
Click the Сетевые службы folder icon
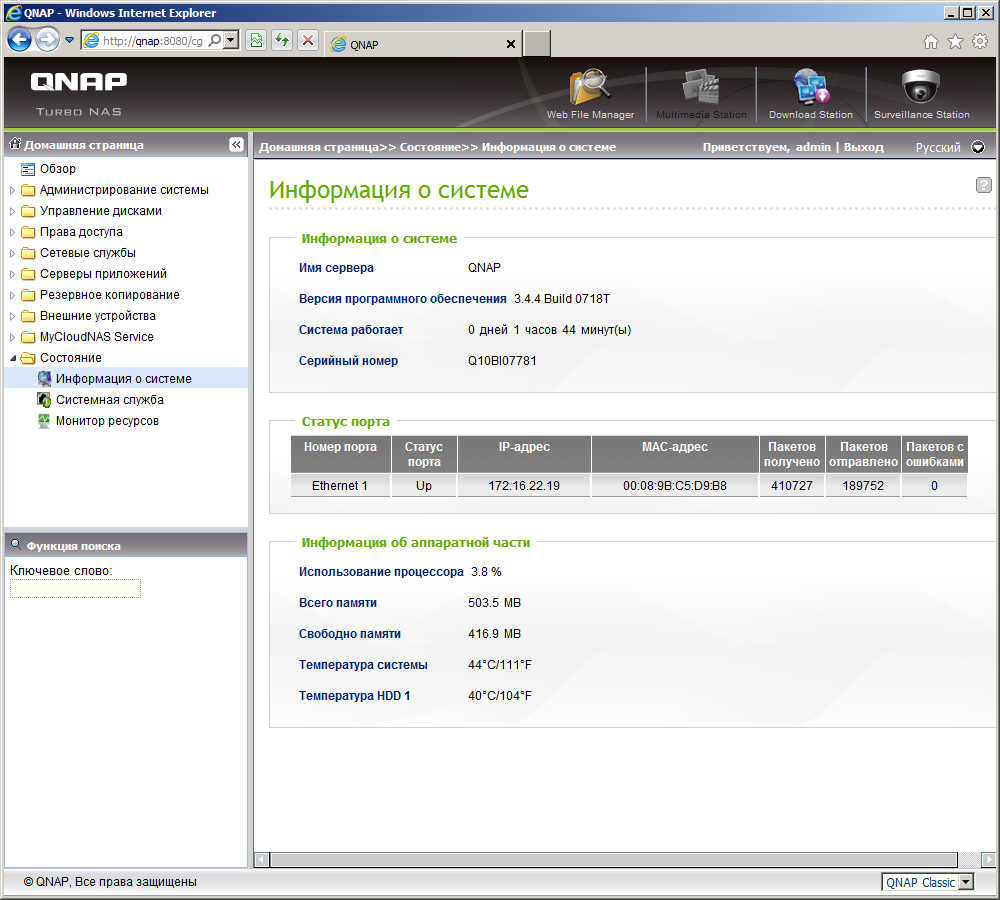(x=28, y=253)
